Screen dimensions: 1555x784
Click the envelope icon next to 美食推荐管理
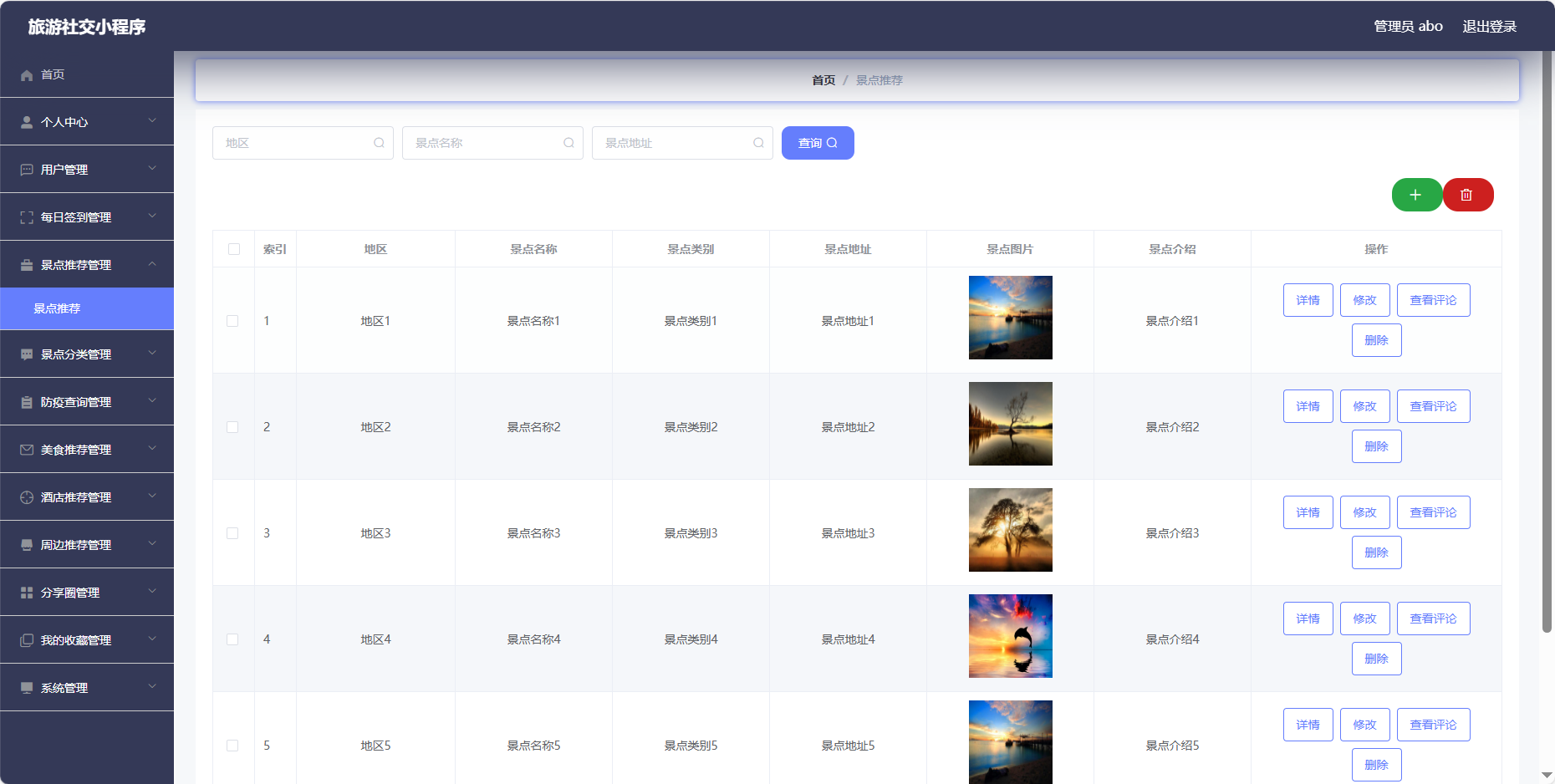click(x=27, y=451)
